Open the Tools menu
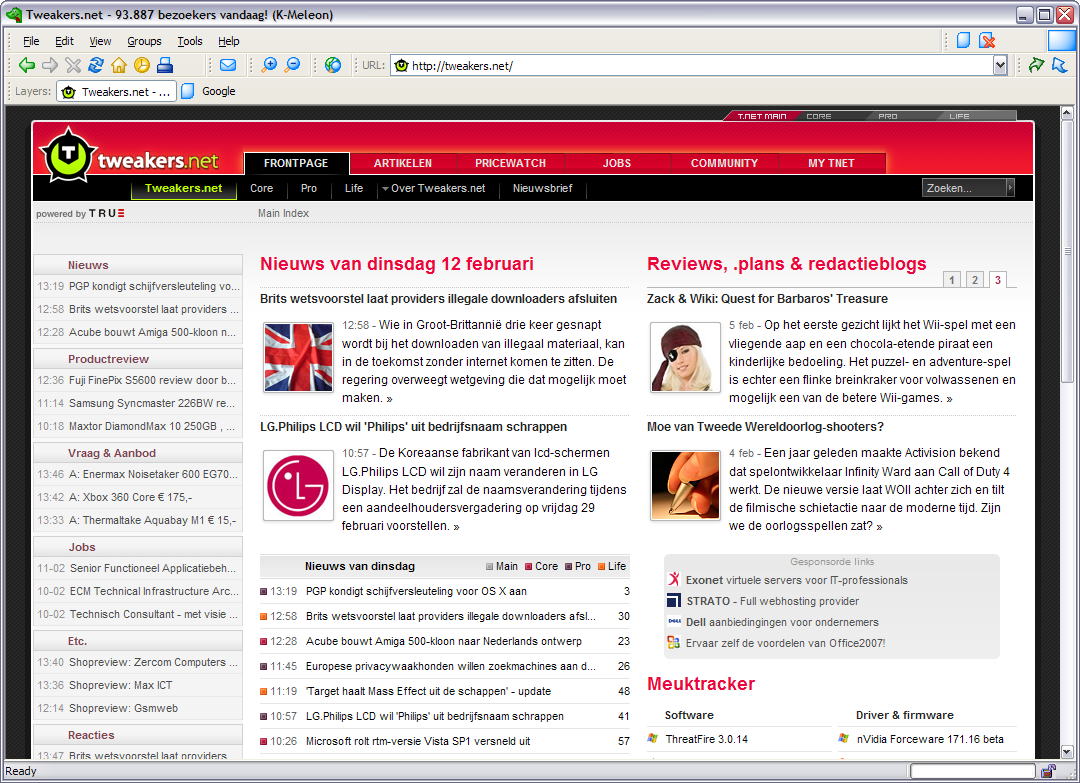This screenshot has width=1080, height=783. (x=189, y=41)
